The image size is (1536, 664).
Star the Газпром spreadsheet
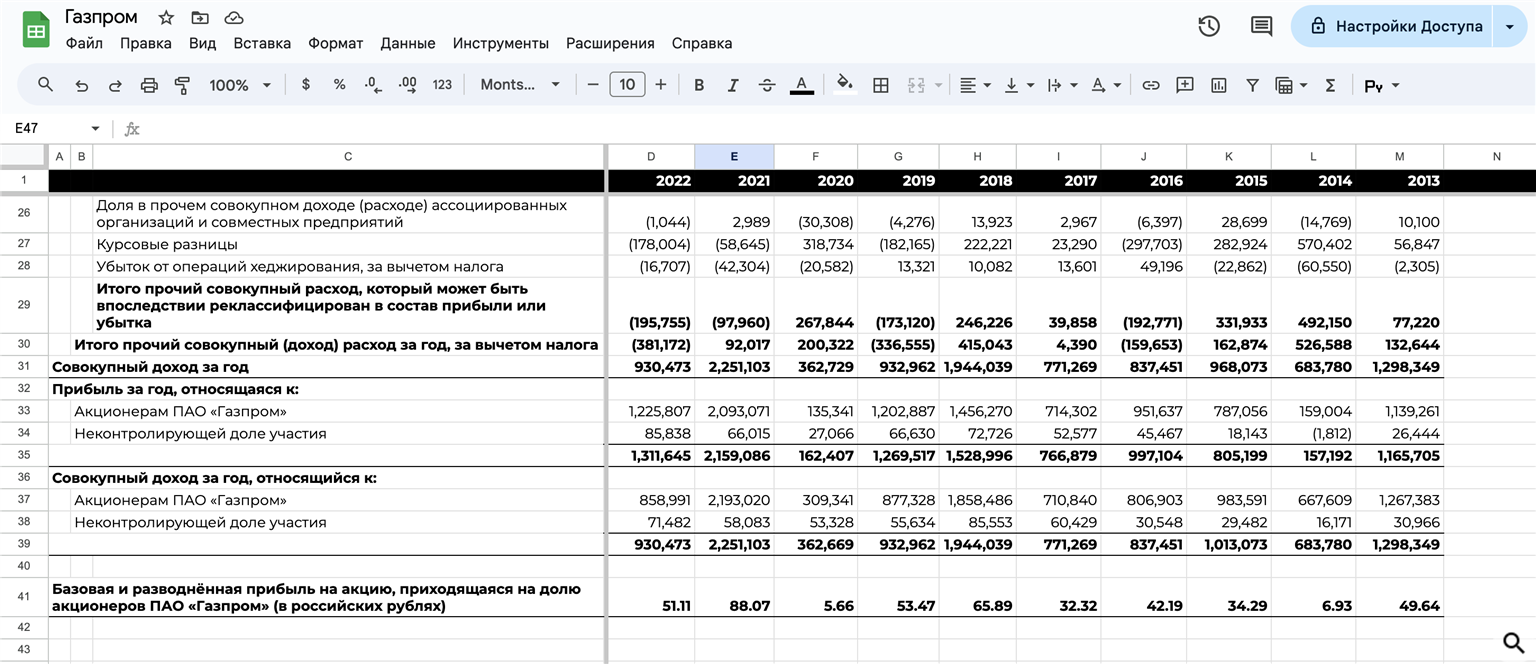166,18
